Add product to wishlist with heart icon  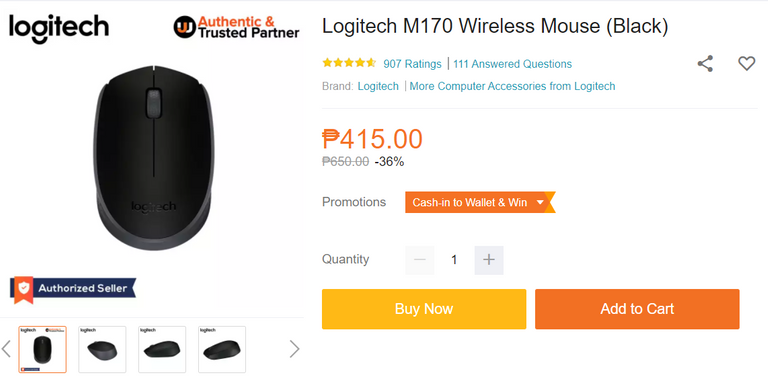tap(746, 64)
